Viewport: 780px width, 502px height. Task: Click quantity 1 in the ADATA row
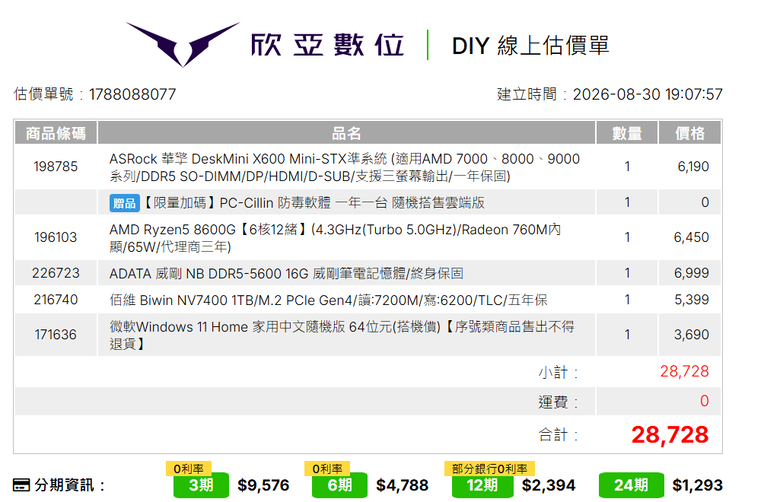point(627,273)
